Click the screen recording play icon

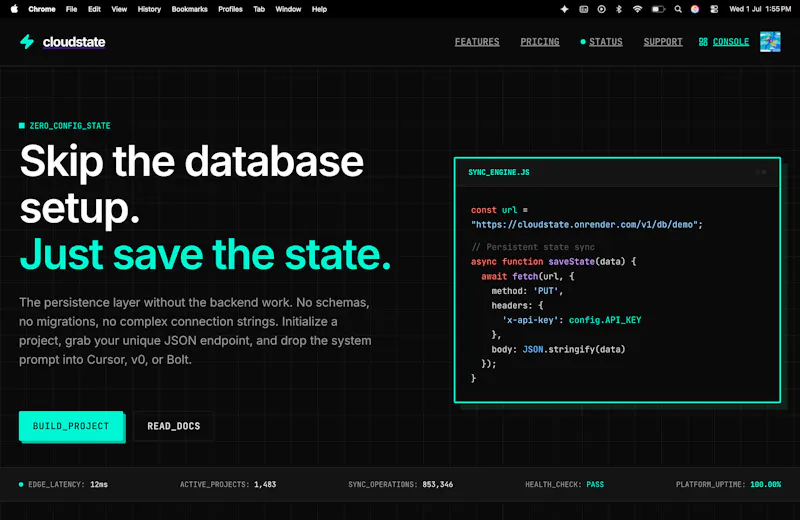602,9
